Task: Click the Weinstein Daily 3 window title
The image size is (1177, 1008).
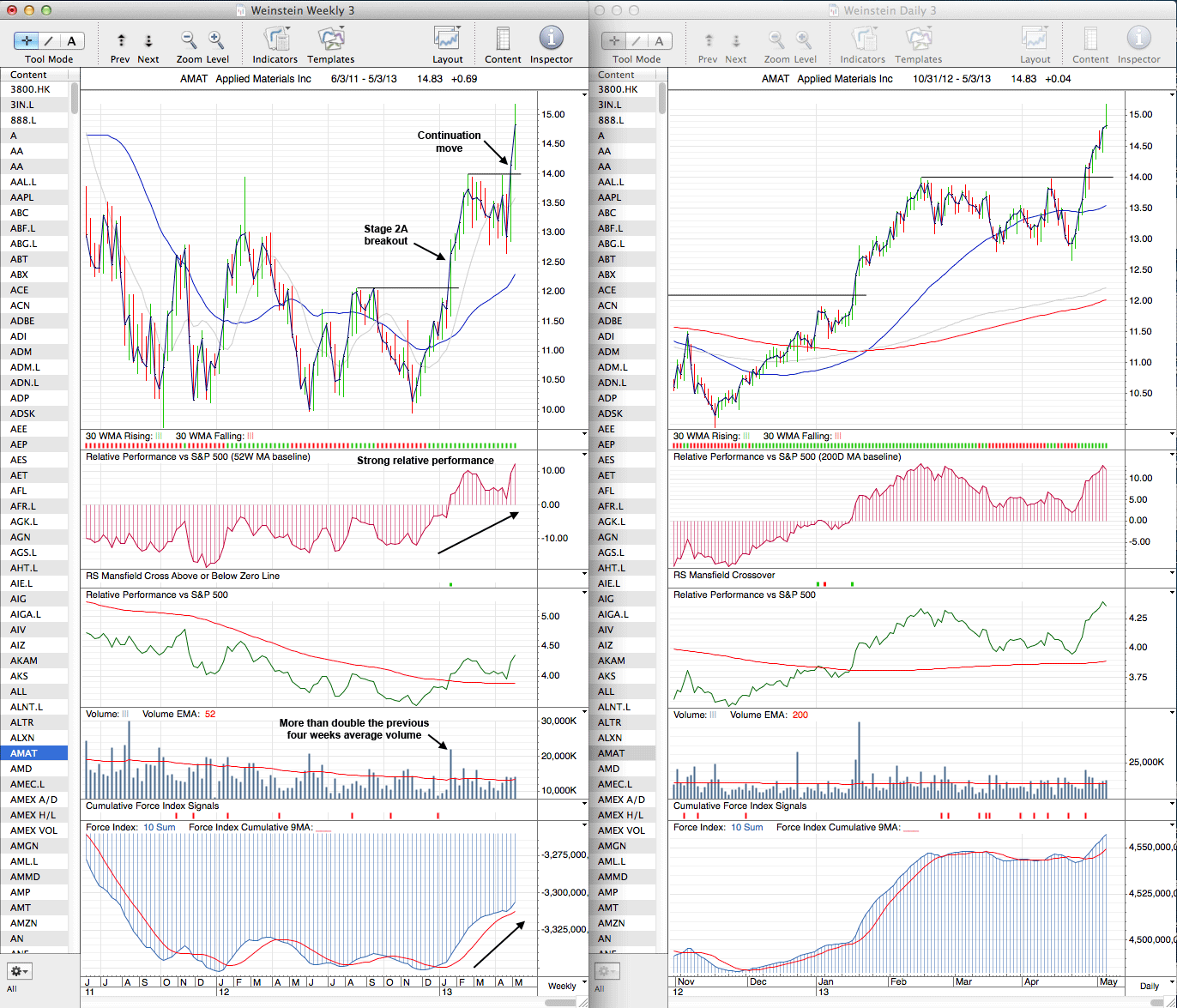Action: coord(890,10)
